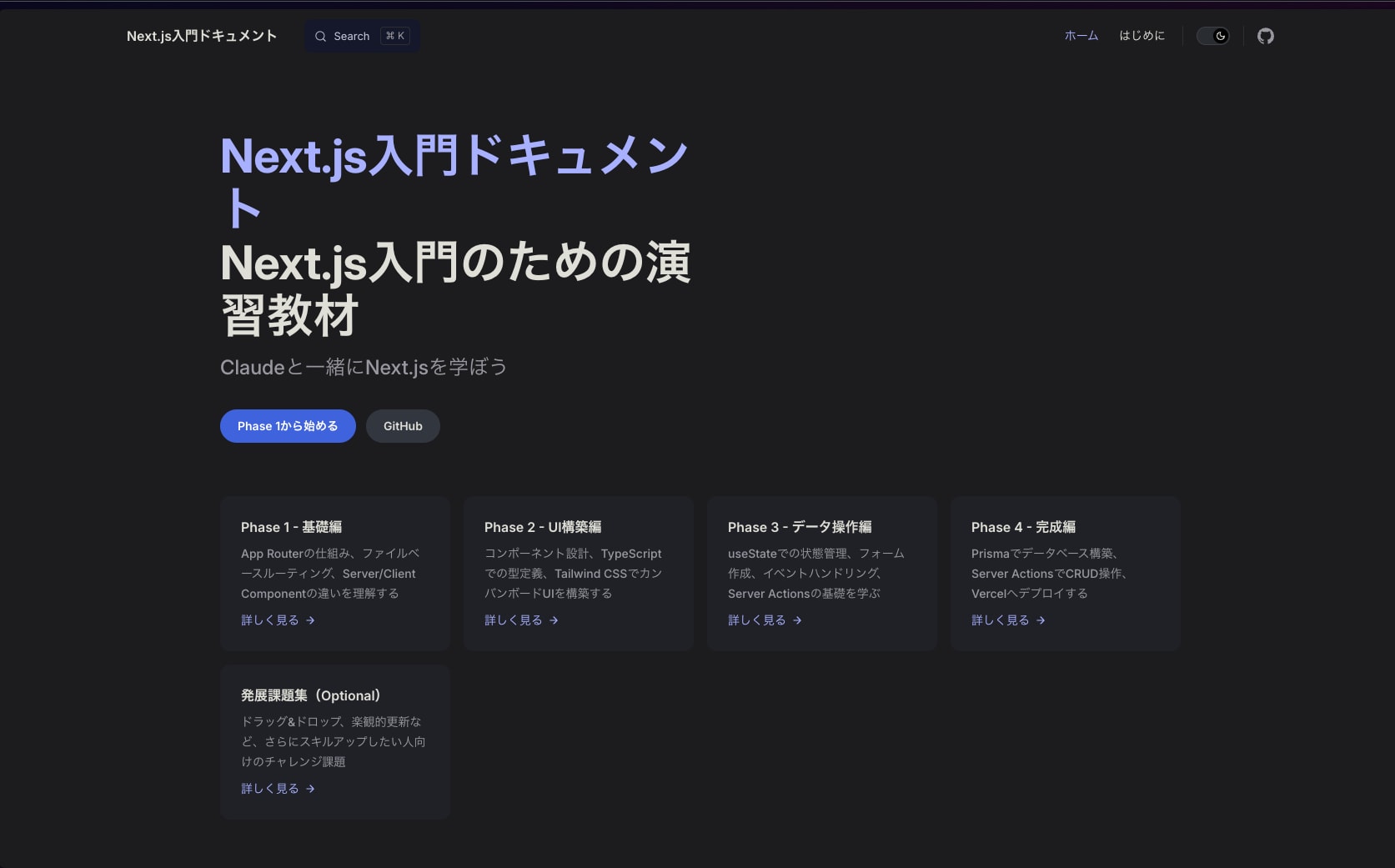The width and height of the screenshot is (1395, 868).
Task: Select the 発展課題集（Optional）card title
Action: click(x=310, y=695)
